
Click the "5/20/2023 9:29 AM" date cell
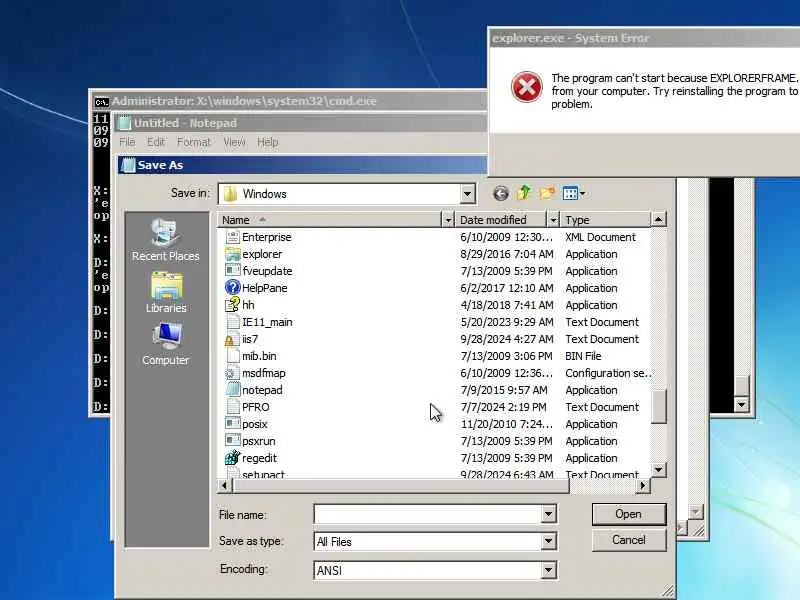pos(507,322)
